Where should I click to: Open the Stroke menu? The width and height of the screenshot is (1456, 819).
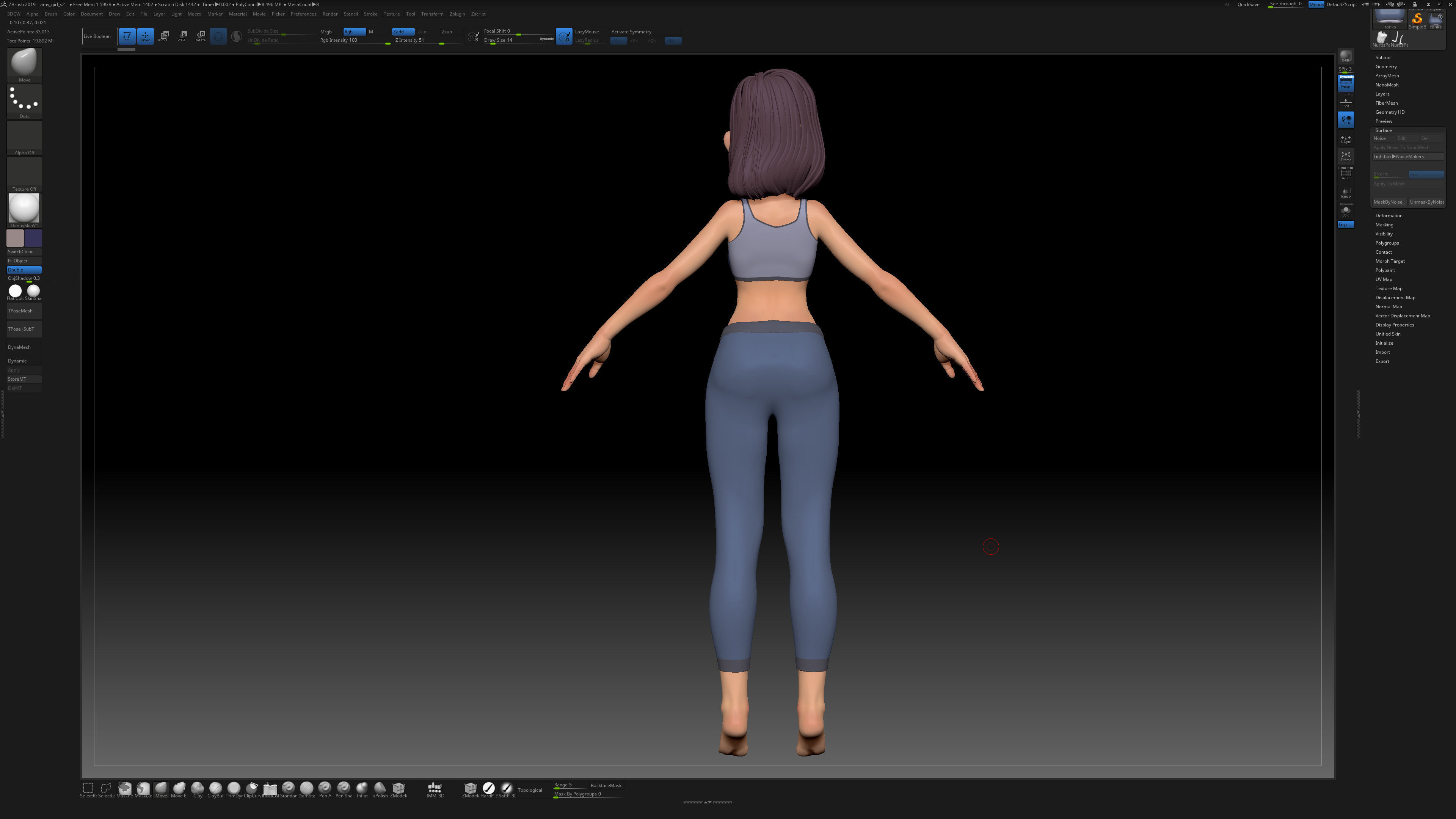(370, 14)
